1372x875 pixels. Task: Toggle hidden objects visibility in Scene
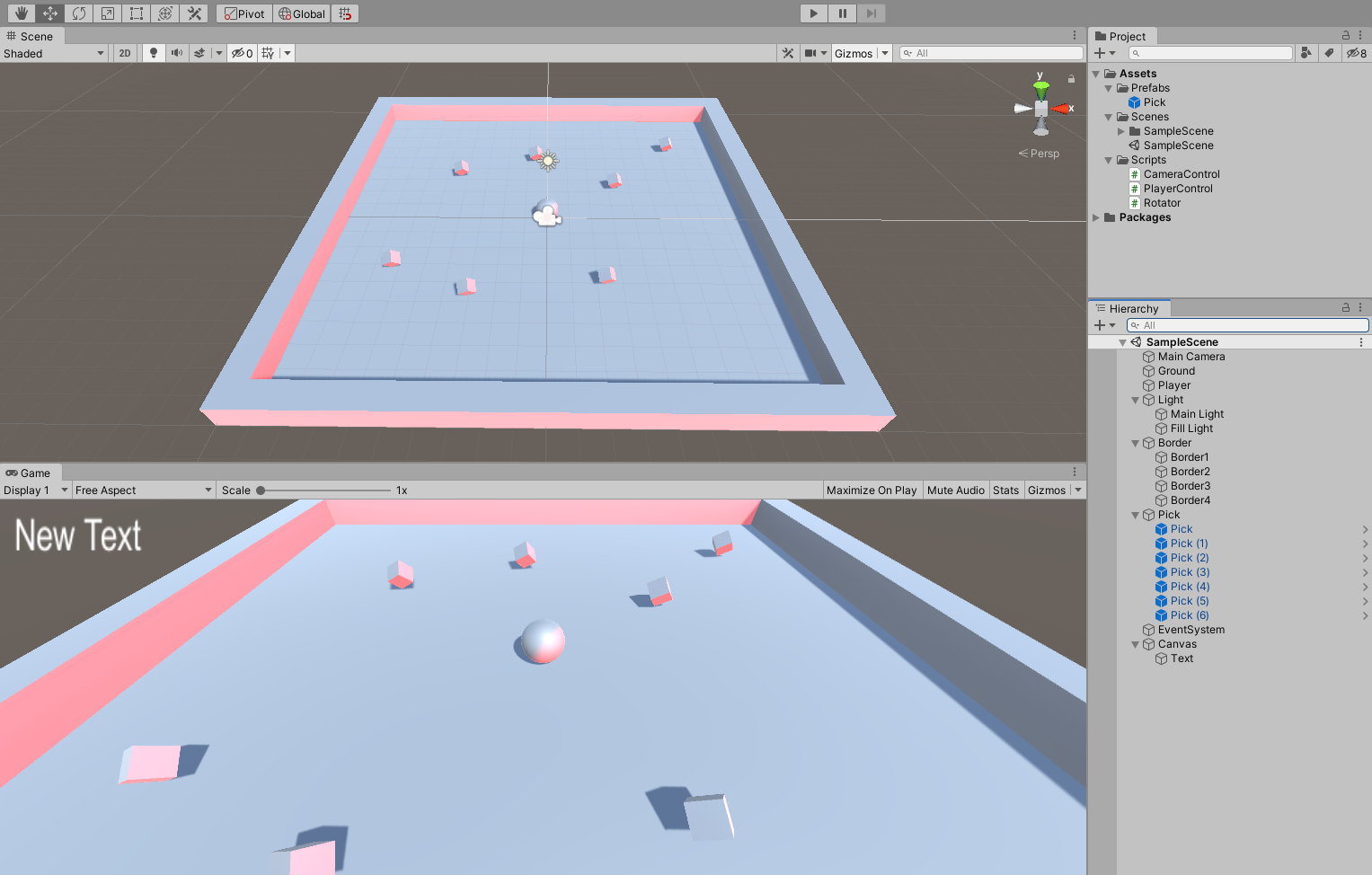(x=243, y=53)
